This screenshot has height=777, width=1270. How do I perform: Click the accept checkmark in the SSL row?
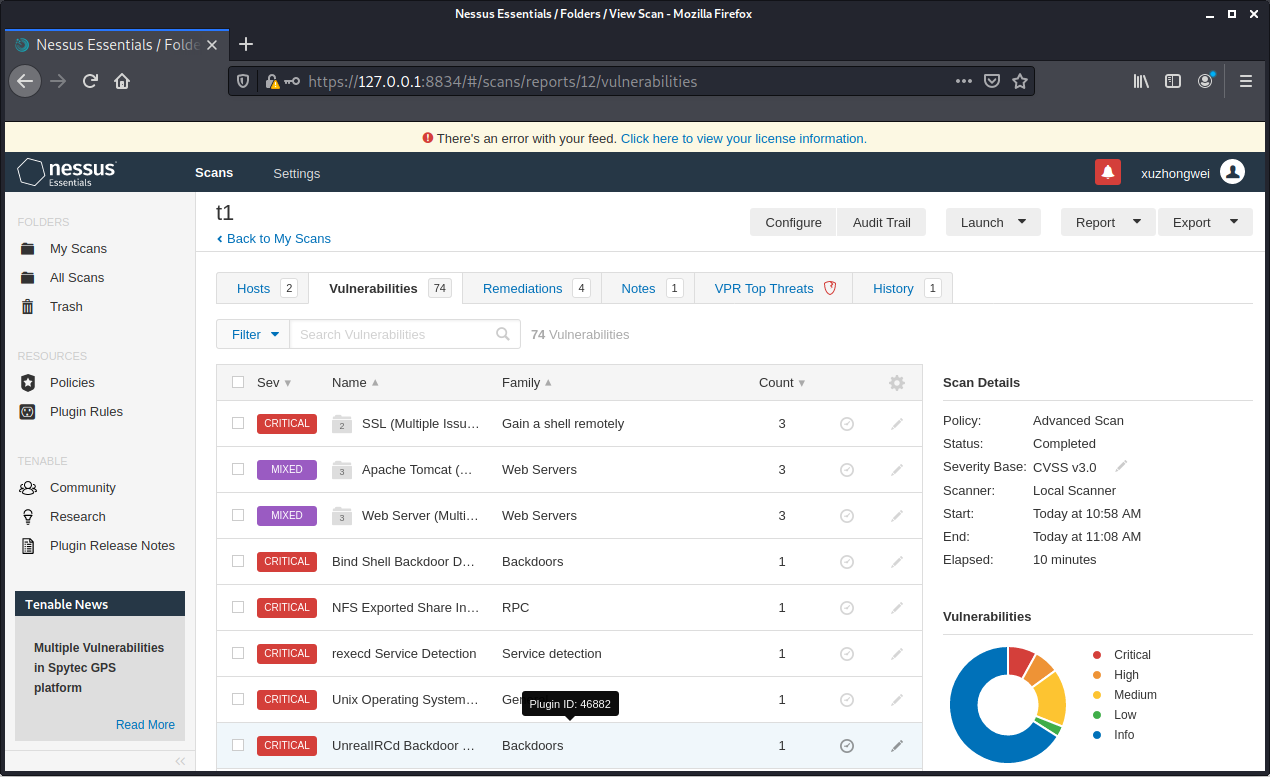click(x=847, y=424)
